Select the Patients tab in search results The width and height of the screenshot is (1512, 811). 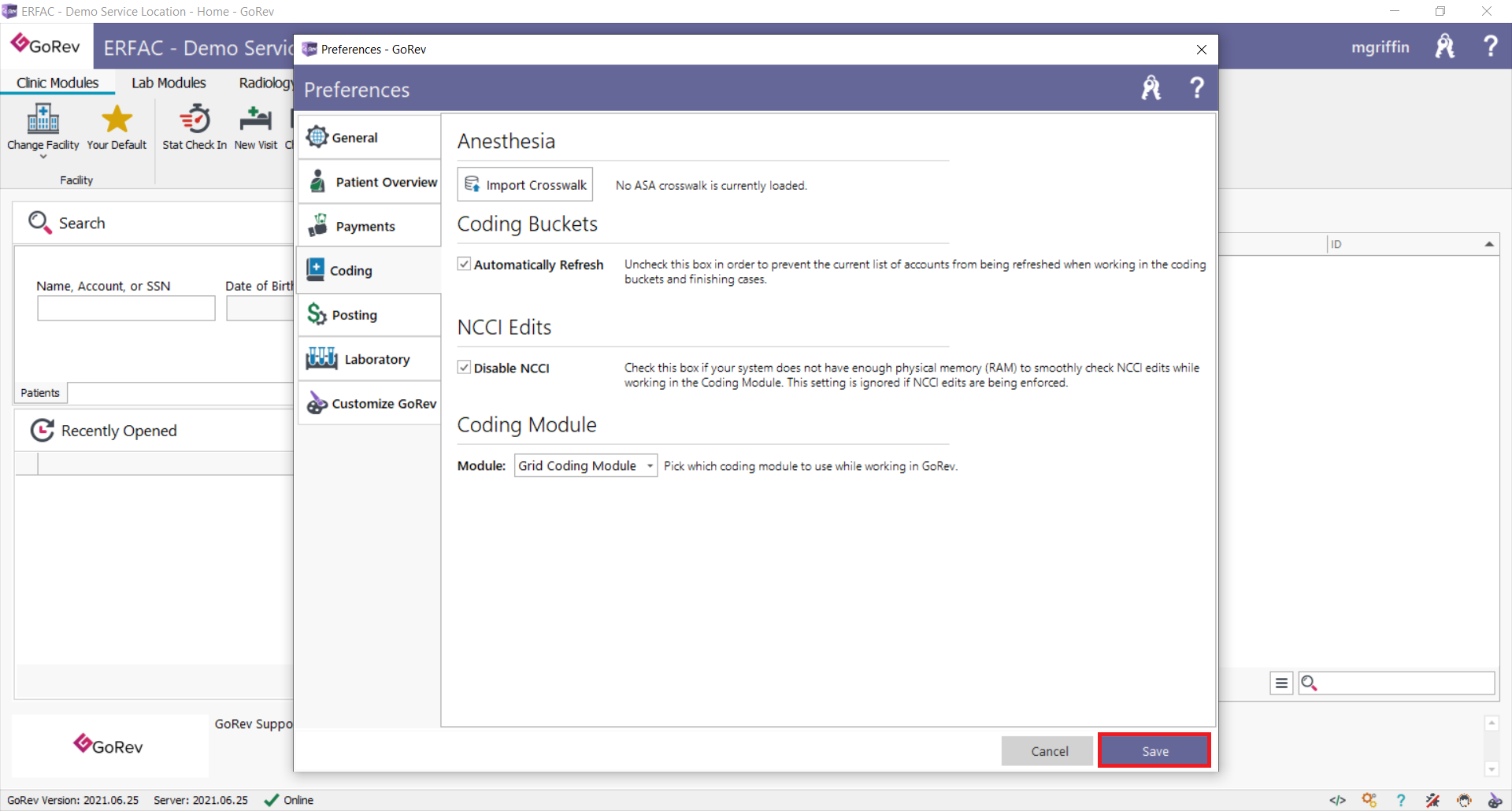coord(40,392)
